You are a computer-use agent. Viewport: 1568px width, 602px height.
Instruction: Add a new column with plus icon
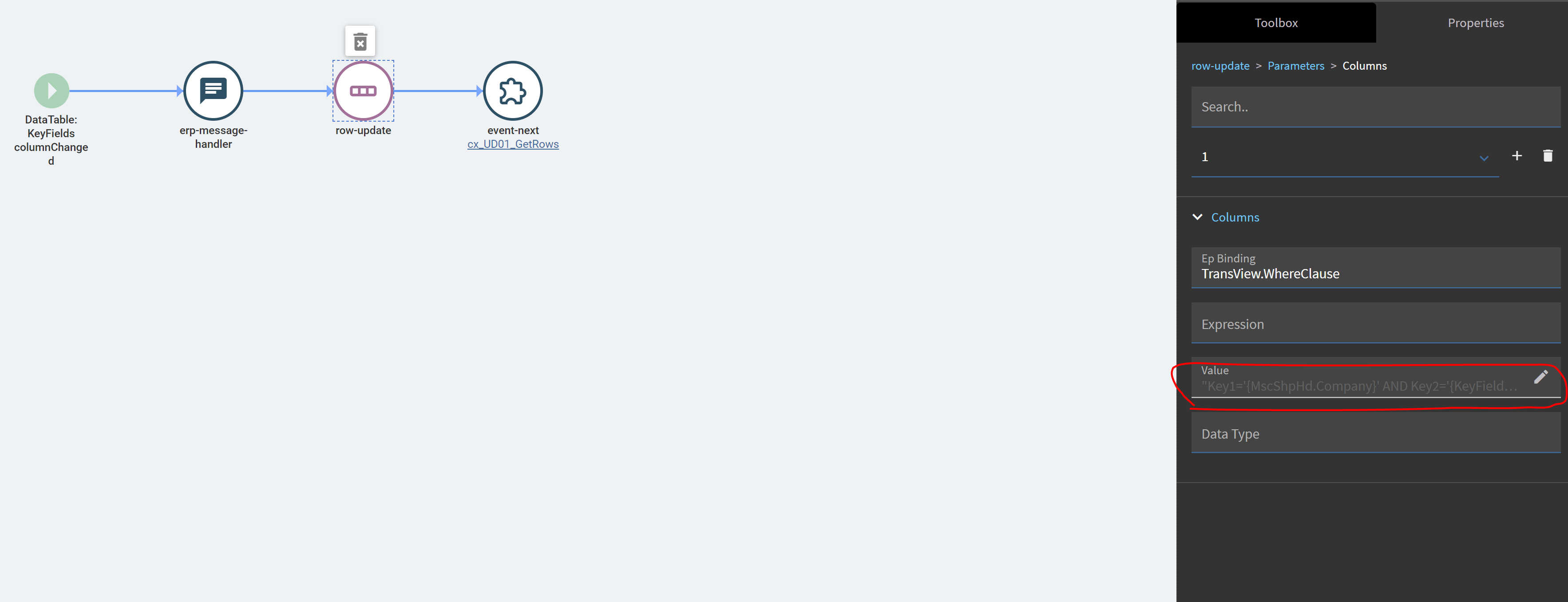[x=1517, y=156]
